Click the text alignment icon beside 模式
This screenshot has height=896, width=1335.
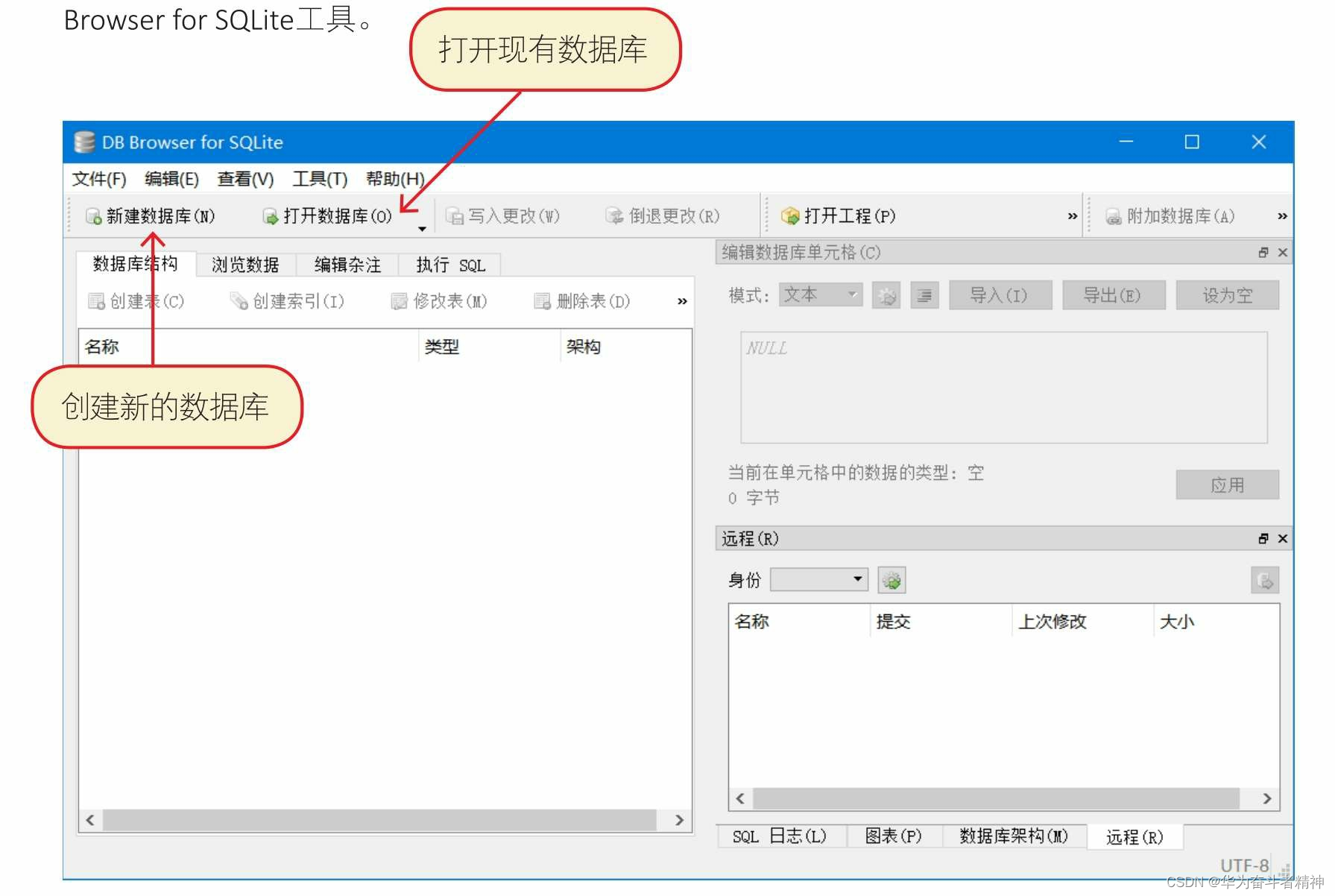point(924,296)
